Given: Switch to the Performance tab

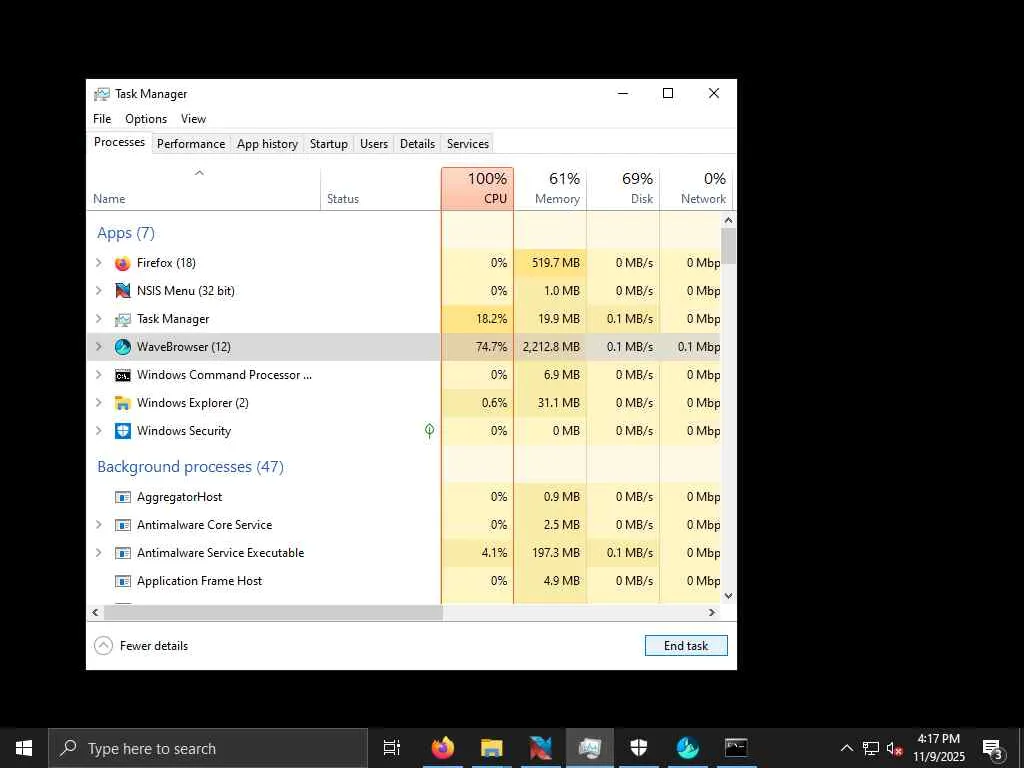Looking at the screenshot, I should pos(191,144).
